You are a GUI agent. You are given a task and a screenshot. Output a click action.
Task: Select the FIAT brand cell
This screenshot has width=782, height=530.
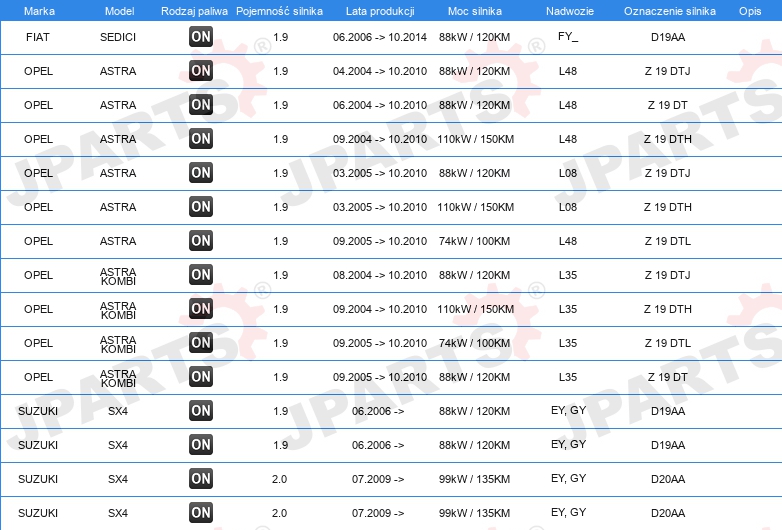click(x=38, y=37)
